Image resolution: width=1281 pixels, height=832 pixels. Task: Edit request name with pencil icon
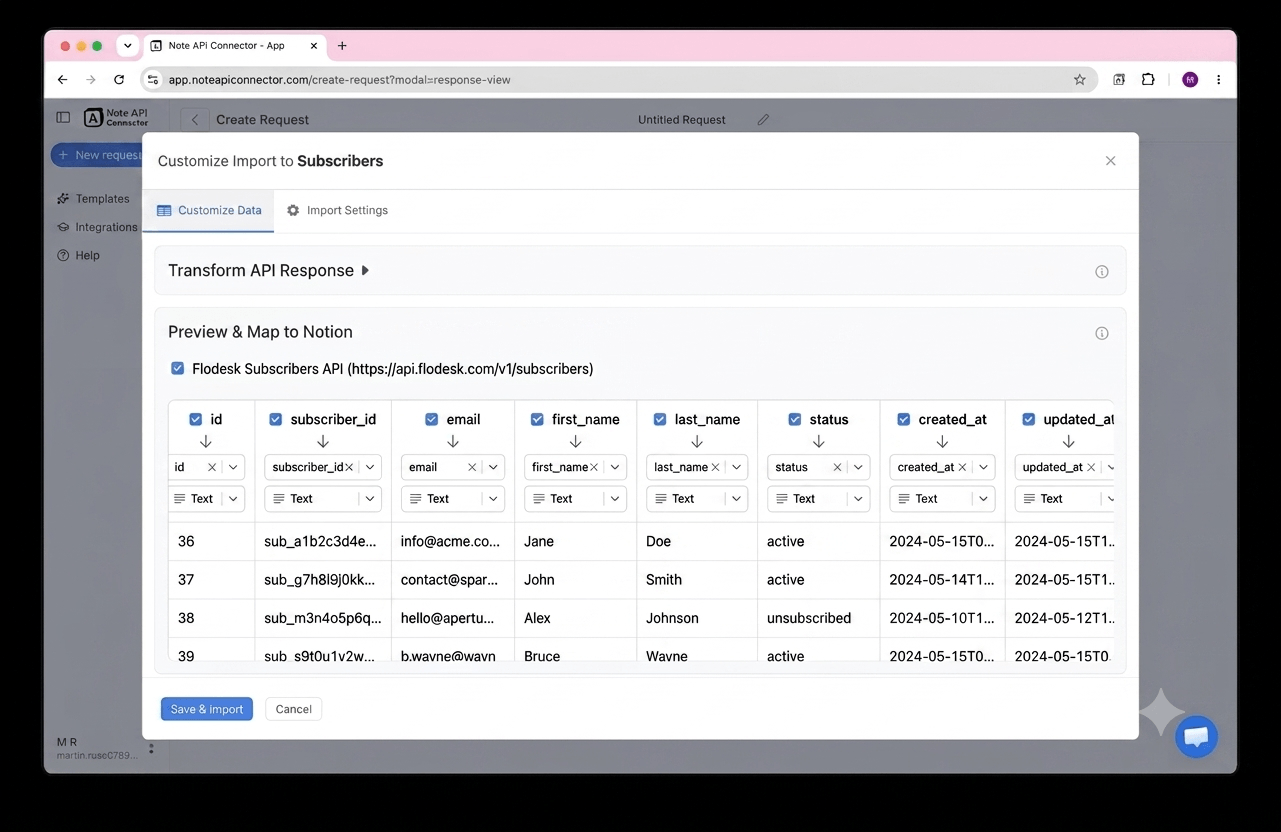pos(763,120)
